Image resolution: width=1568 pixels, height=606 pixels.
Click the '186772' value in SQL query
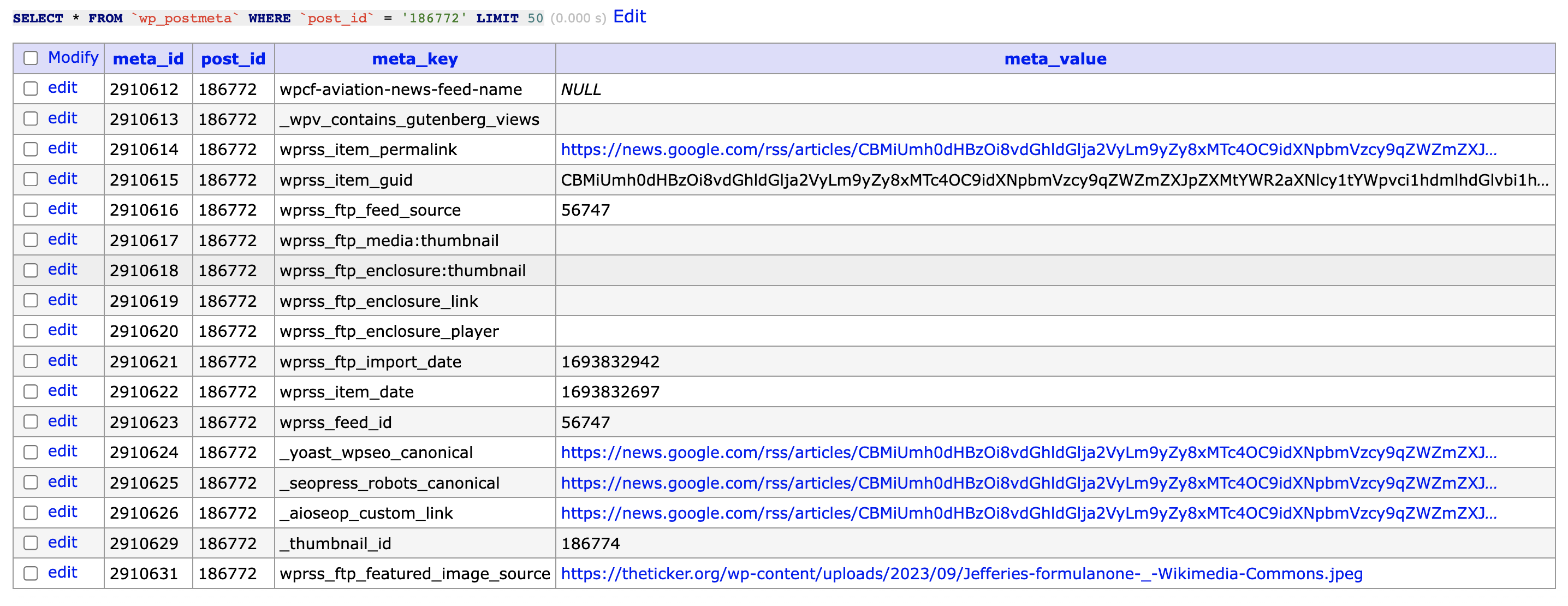click(x=434, y=18)
